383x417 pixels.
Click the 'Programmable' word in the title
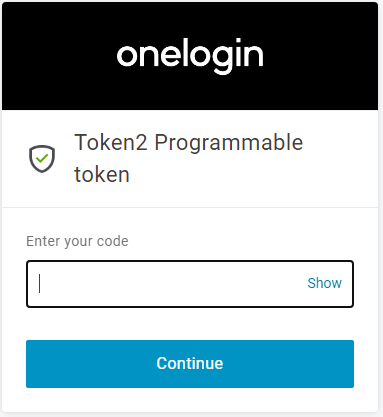pyautogui.click(x=229, y=144)
